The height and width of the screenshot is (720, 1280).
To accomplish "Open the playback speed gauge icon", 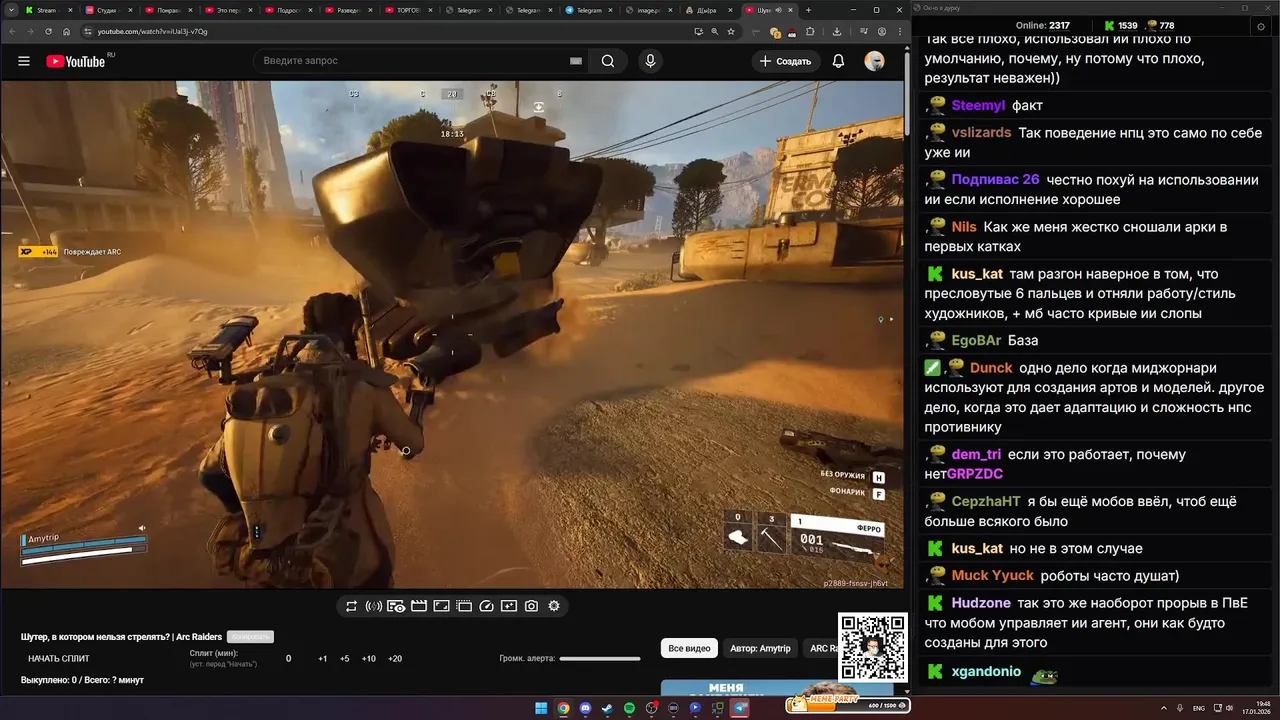I will pyautogui.click(x=487, y=606).
